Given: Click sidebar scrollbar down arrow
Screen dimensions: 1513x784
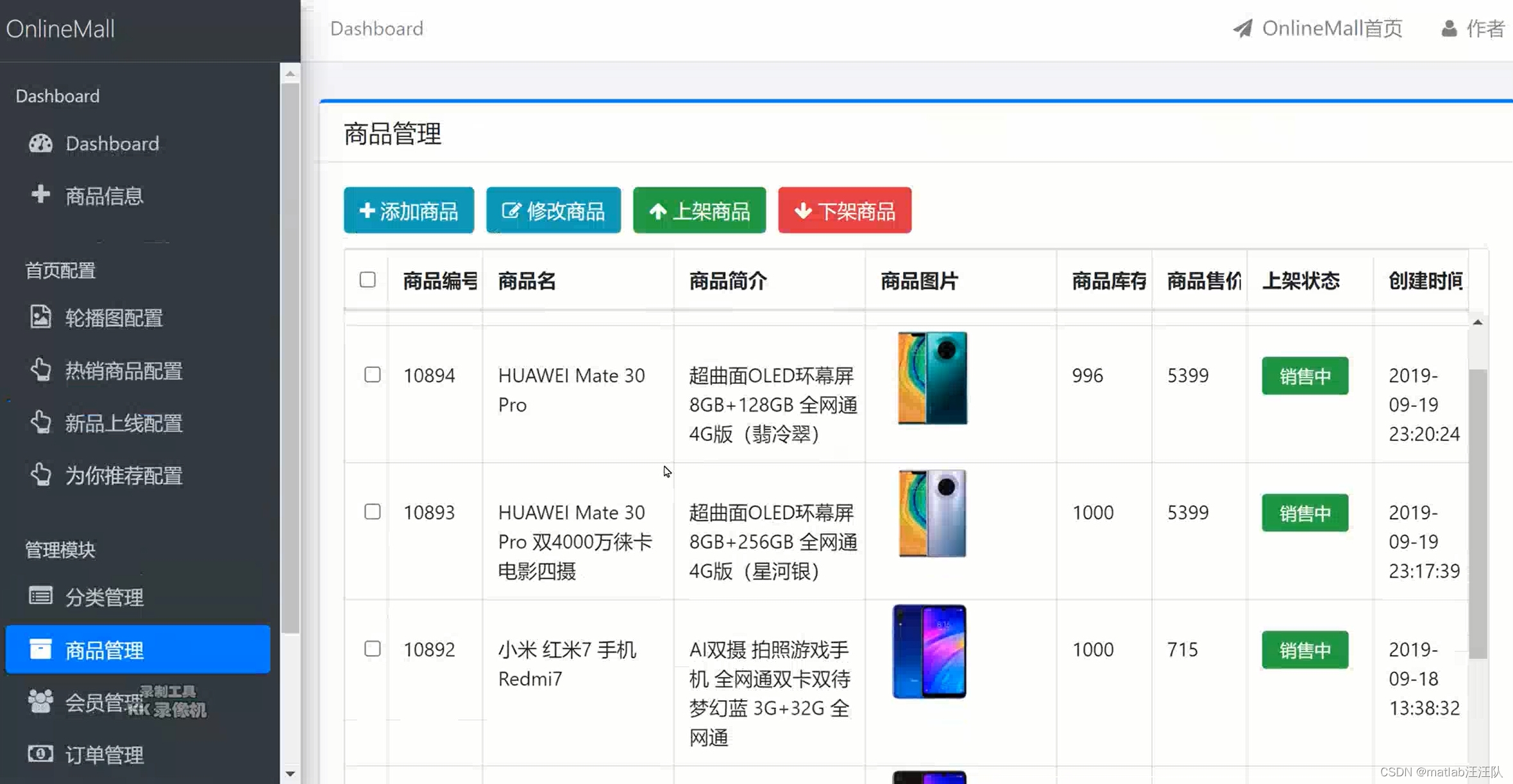Looking at the screenshot, I should point(290,774).
